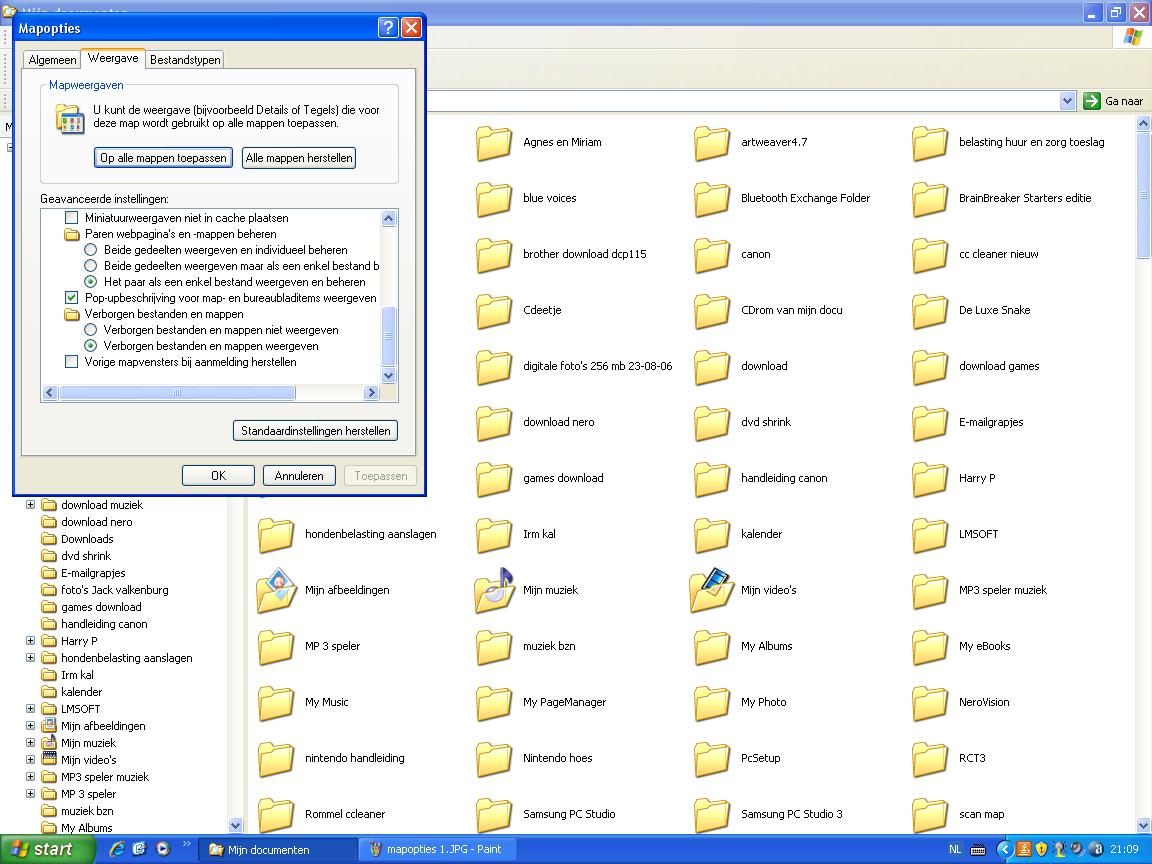This screenshot has height=864, width=1152.
Task: Open the Mijn video's folder icon
Action: pos(712,590)
